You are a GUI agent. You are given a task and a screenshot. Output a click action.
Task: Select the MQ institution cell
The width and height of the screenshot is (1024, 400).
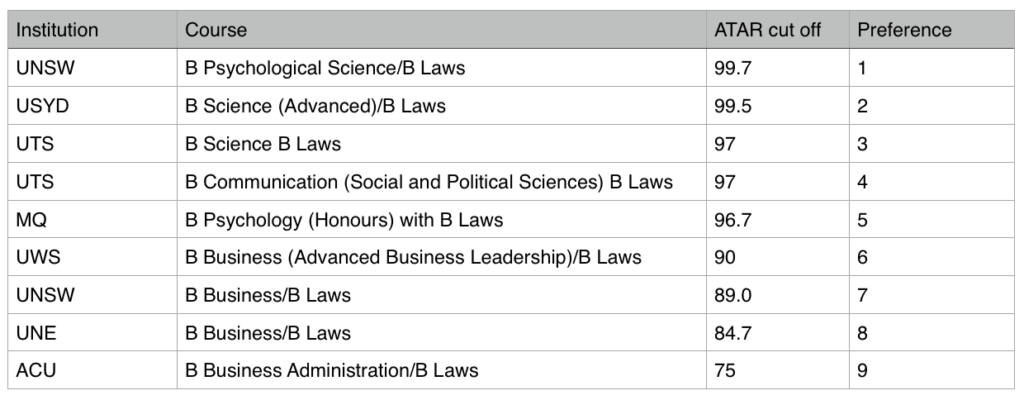click(x=32, y=220)
